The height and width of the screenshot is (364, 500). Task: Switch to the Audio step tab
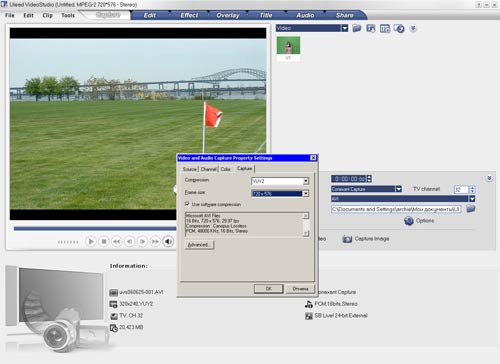pyautogui.click(x=305, y=15)
